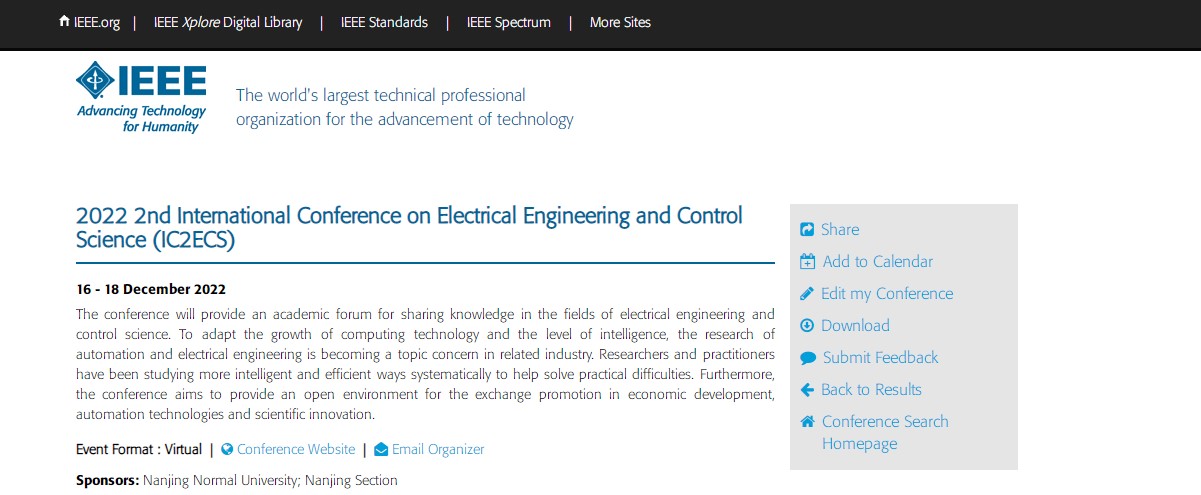The width and height of the screenshot is (1201, 495).
Task: Click the Submit Feedback speech bubble icon
Action: pyautogui.click(x=808, y=358)
